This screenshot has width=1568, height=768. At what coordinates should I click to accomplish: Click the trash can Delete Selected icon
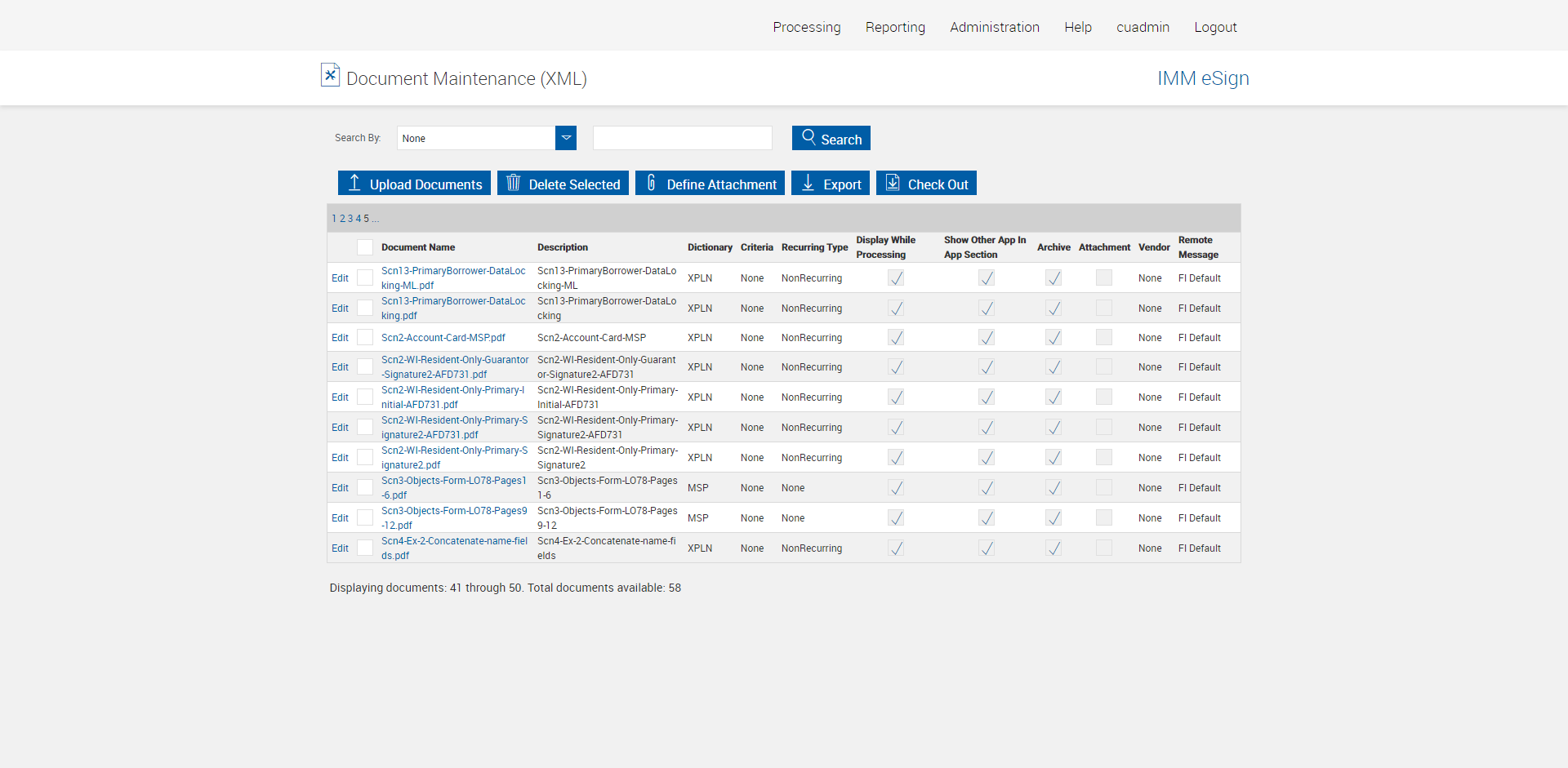pyautogui.click(x=513, y=183)
